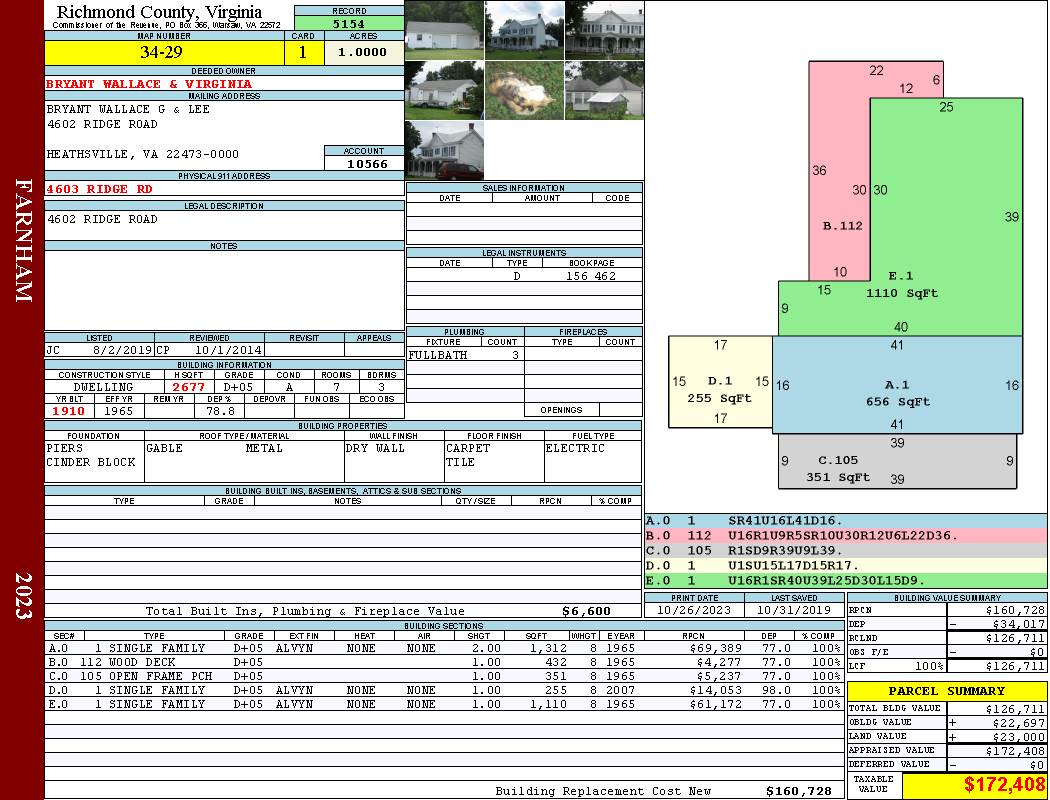Click the legal description 4602 RIDGE ROAD
The height and width of the screenshot is (800, 1050).
click(x=102, y=219)
